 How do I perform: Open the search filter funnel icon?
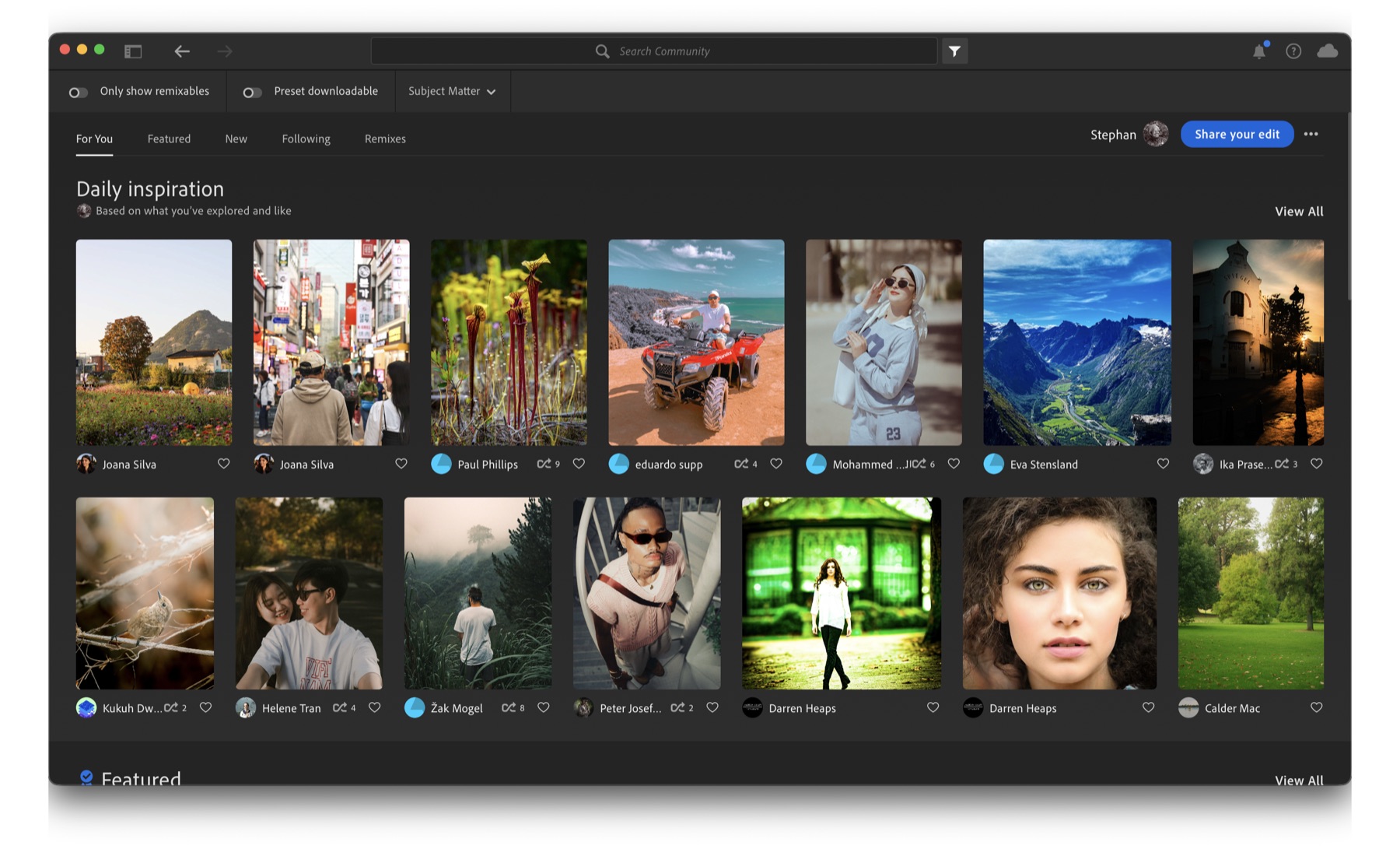(954, 51)
